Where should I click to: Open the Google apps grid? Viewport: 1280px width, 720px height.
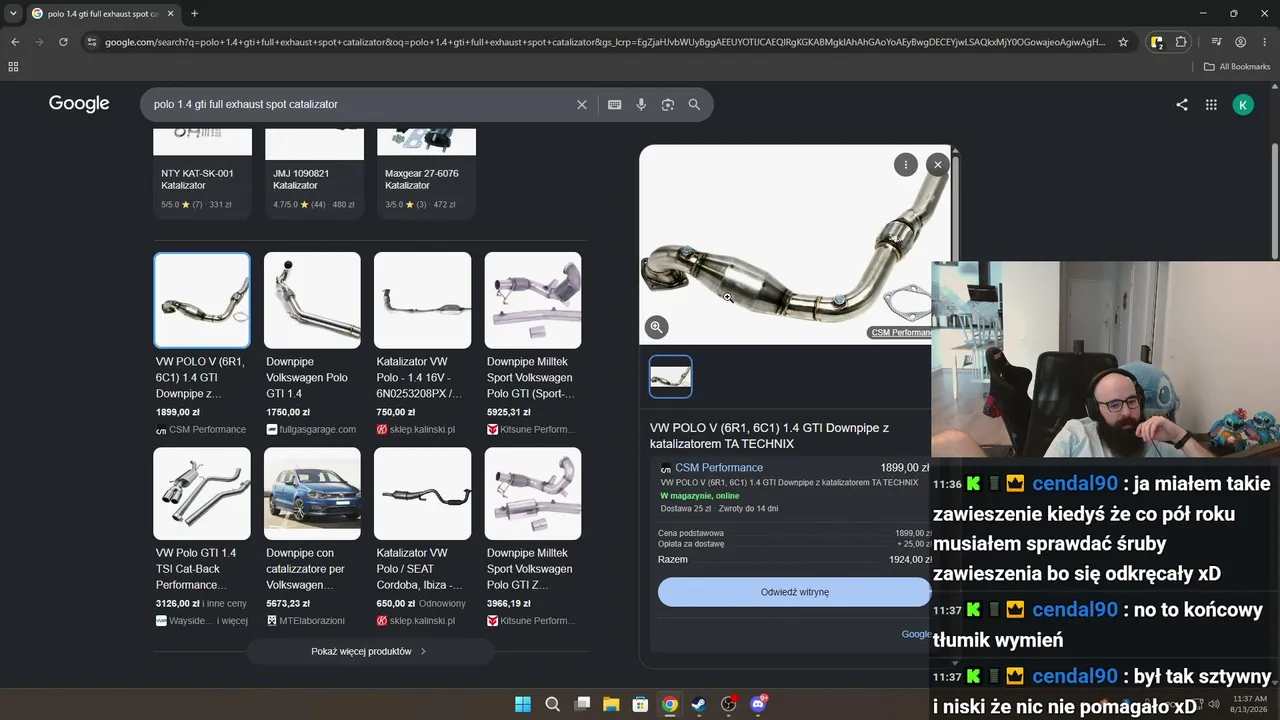1211,104
